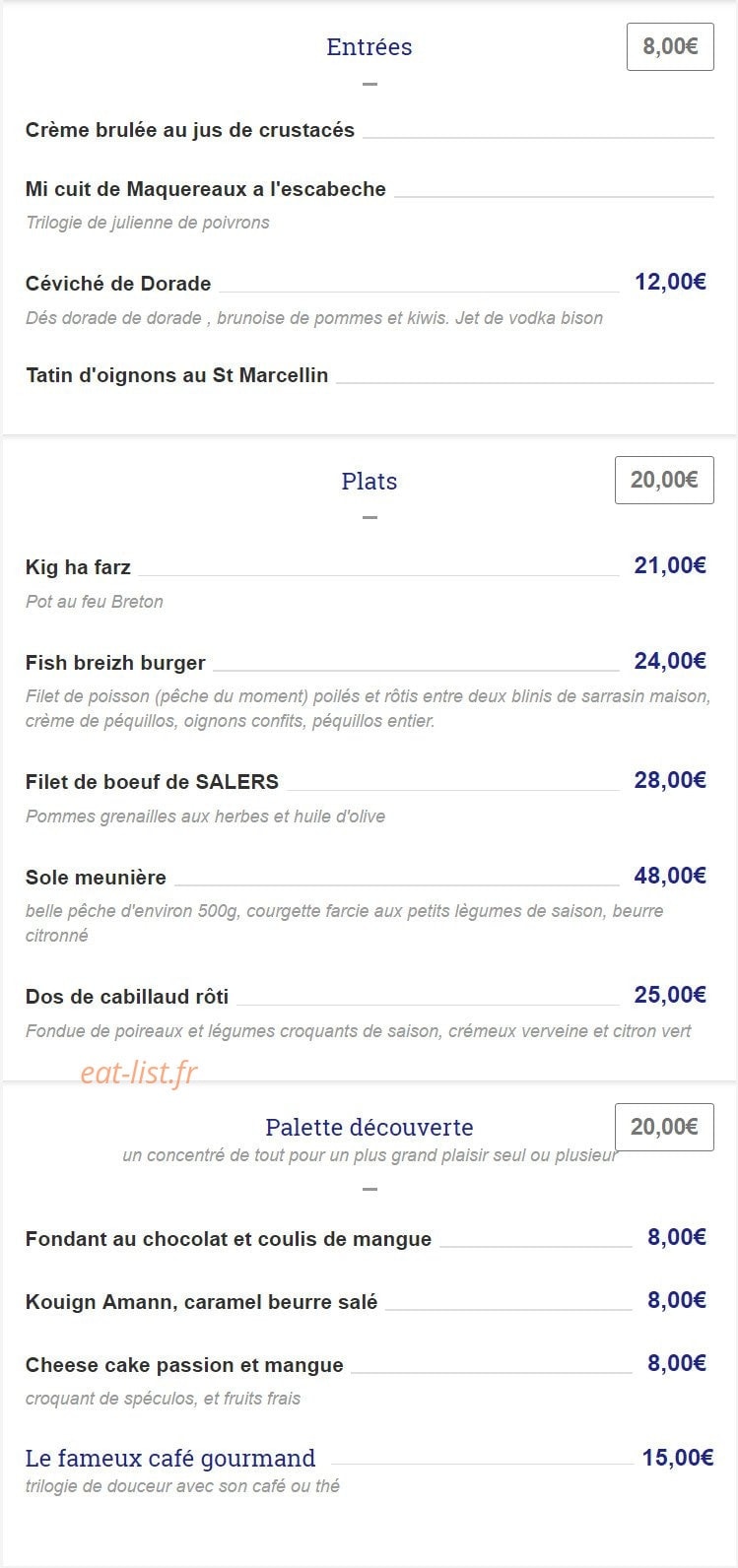Select Dos de cabillaud rôti
Screen dimensions: 738x1568
pyautogui.click(x=127, y=997)
